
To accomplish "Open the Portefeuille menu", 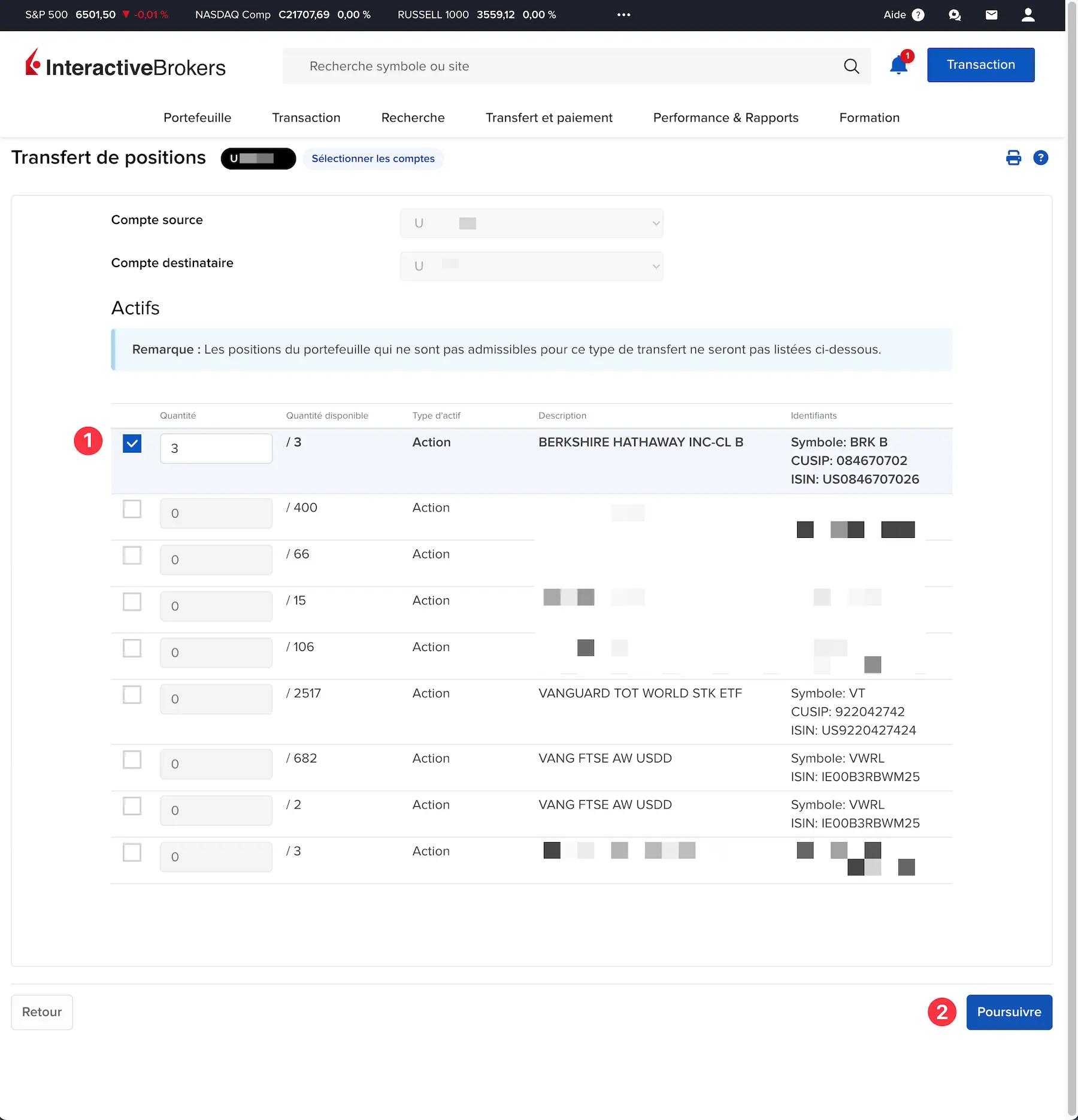I will pyautogui.click(x=198, y=117).
